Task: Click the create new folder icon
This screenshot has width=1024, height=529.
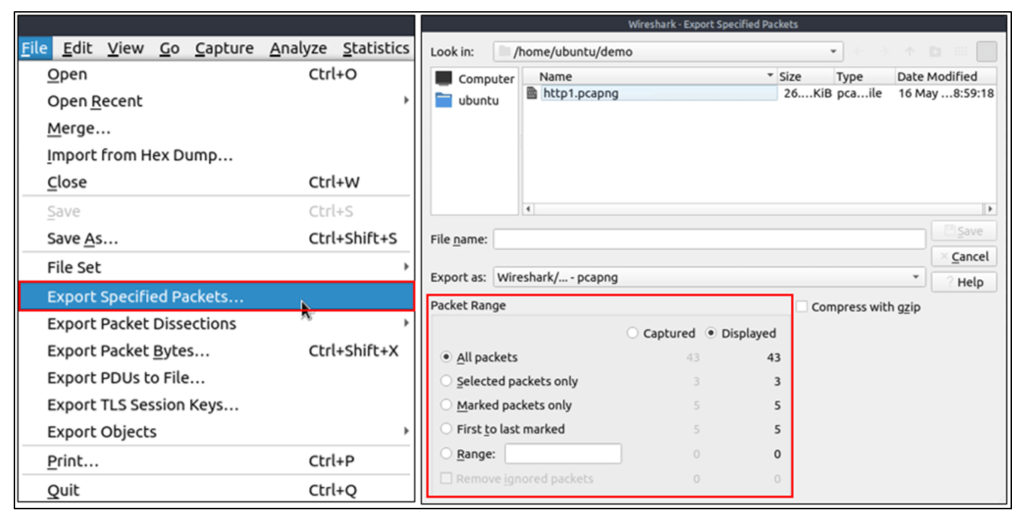Action: (x=935, y=52)
